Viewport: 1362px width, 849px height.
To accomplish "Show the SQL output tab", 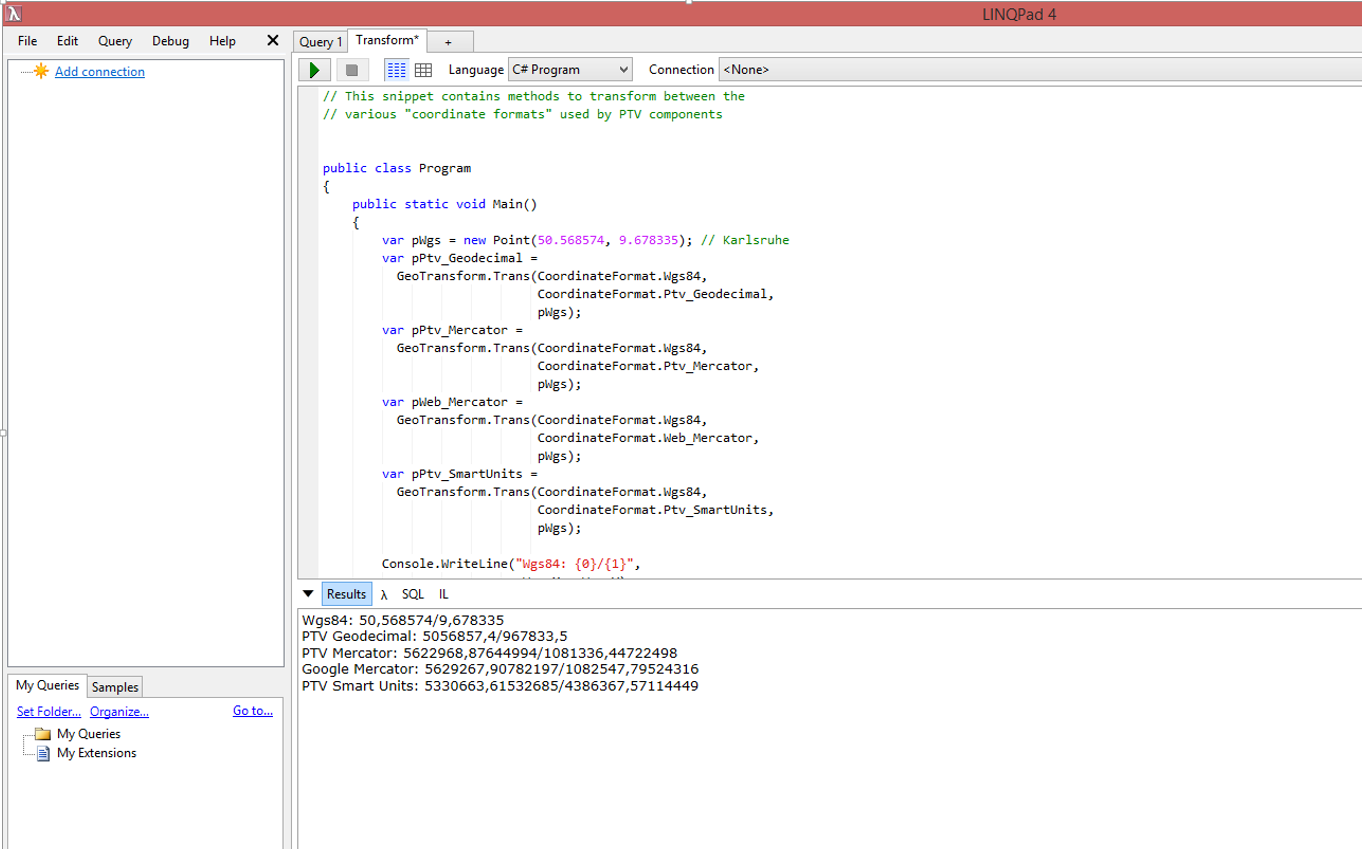I will (x=413, y=594).
